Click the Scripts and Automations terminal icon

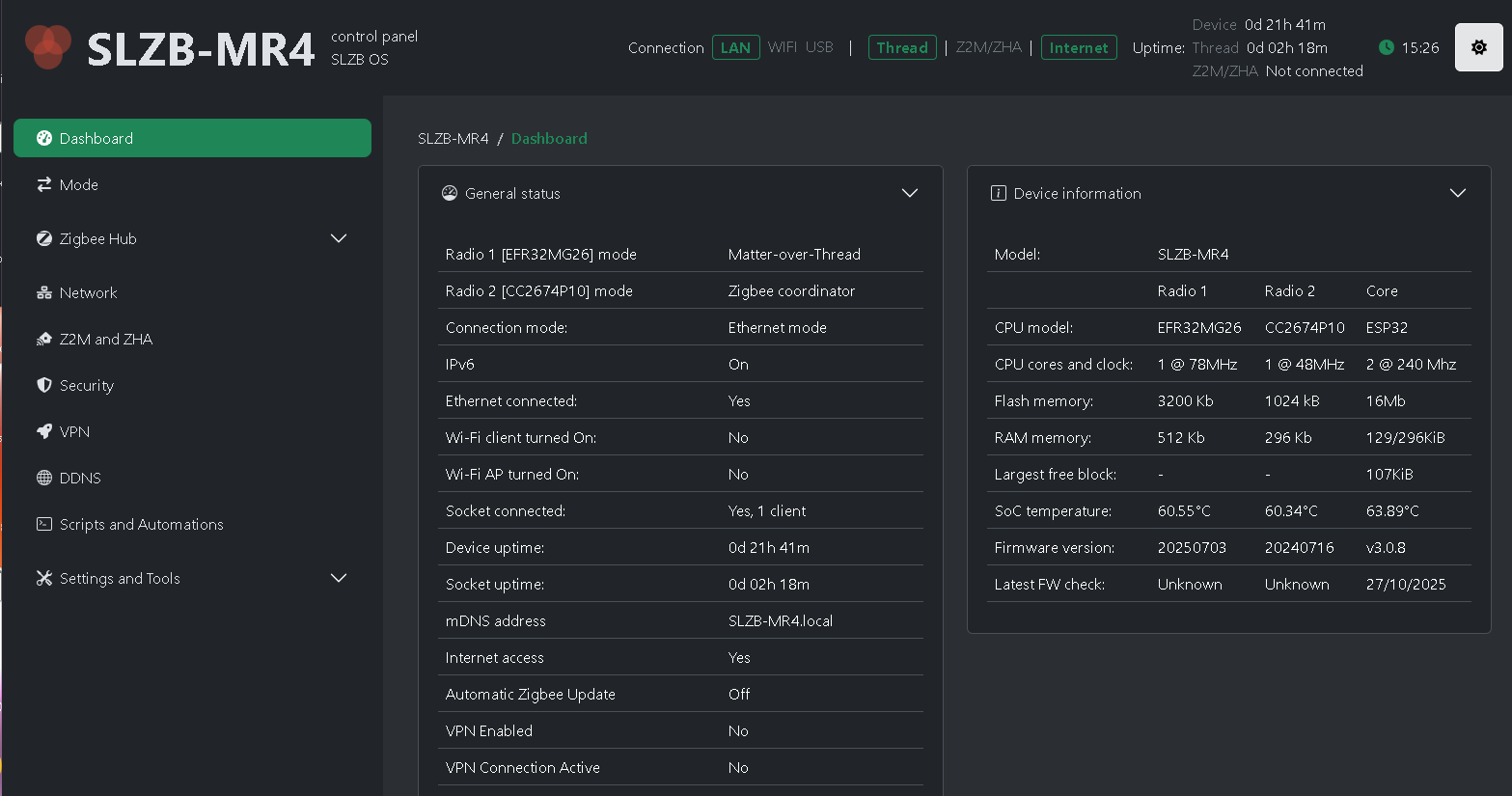coord(44,524)
